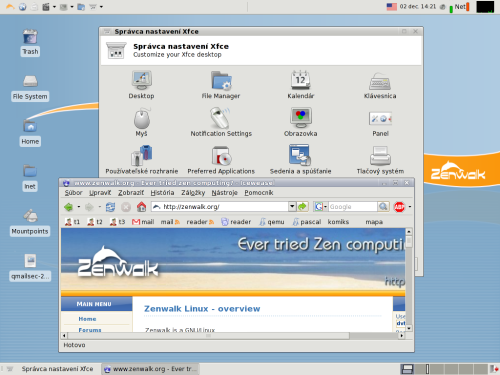Click the horizontal scrollbar right arrow
The height and width of the screenshot is (375, 500).
click(402, 336)
